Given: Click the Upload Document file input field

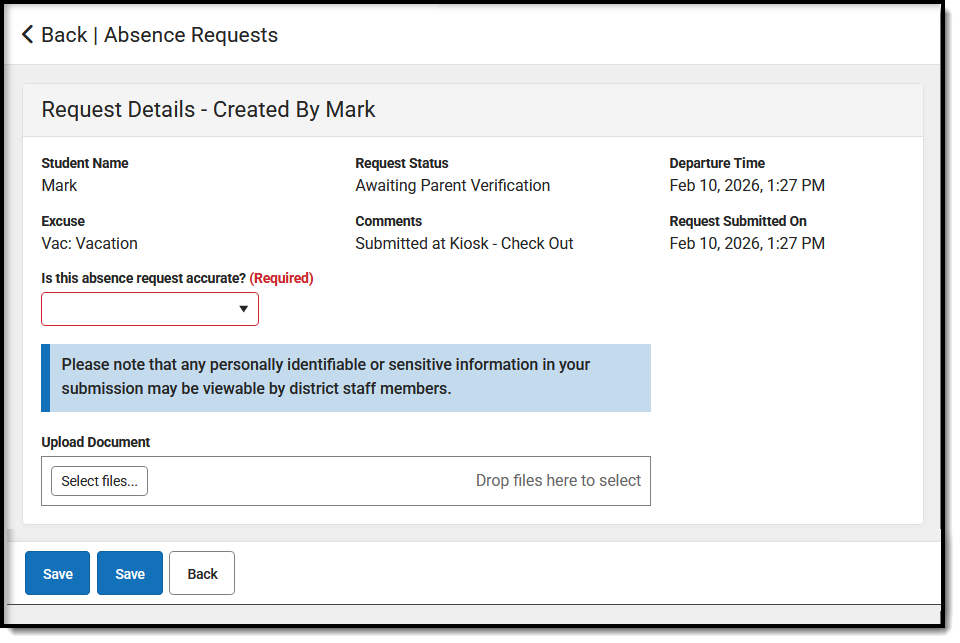Looking at the screenshot, I should 346,480.
